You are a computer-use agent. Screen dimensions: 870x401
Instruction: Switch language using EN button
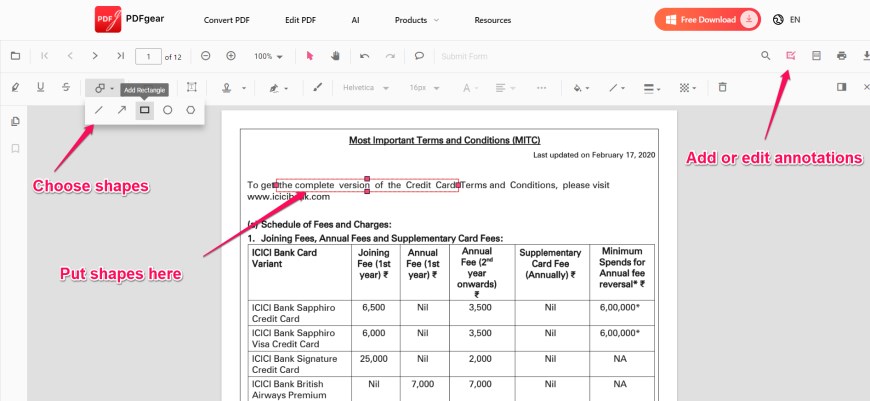point(787,20)
